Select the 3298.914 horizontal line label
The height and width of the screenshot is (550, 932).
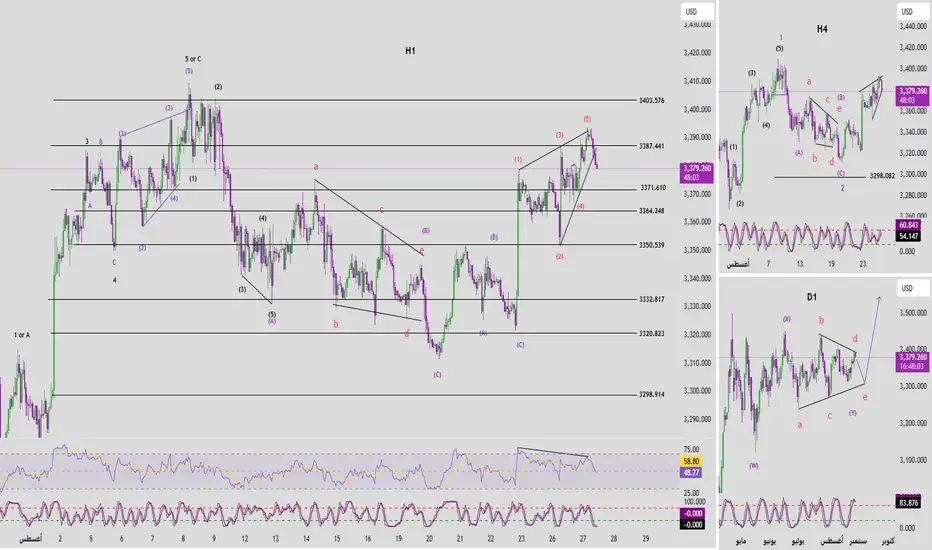[x=651, y=394]
